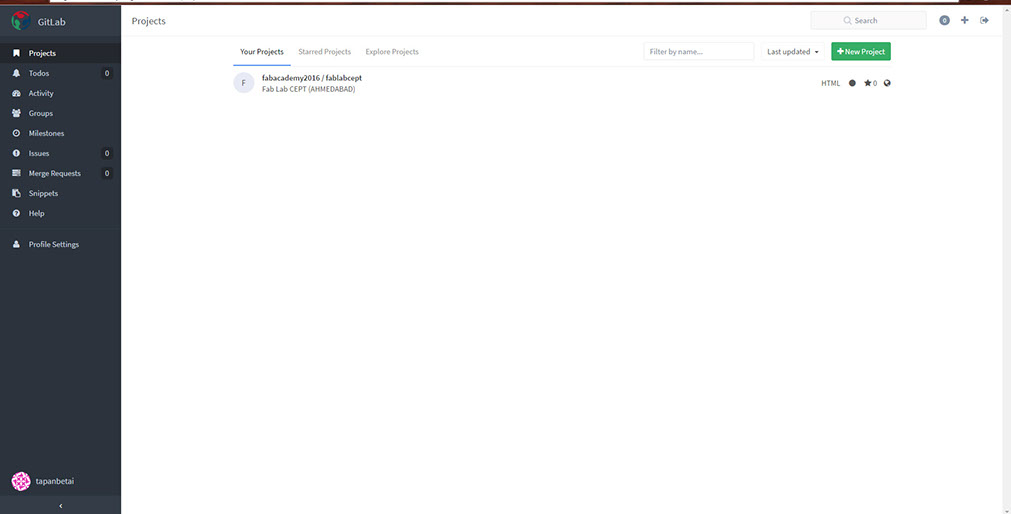Switch to the Starred Projects tab
The image size is (1011, 514).
(324, 52)
